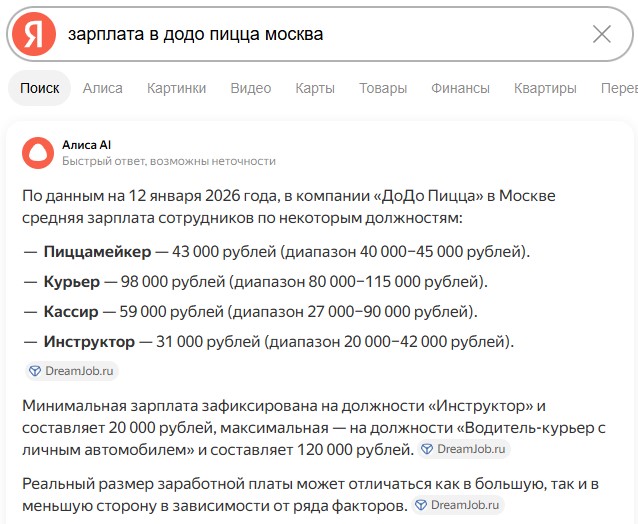Open the Товары tab
Image resolution: width=638 pixels, height=524 pixels.
383,88
